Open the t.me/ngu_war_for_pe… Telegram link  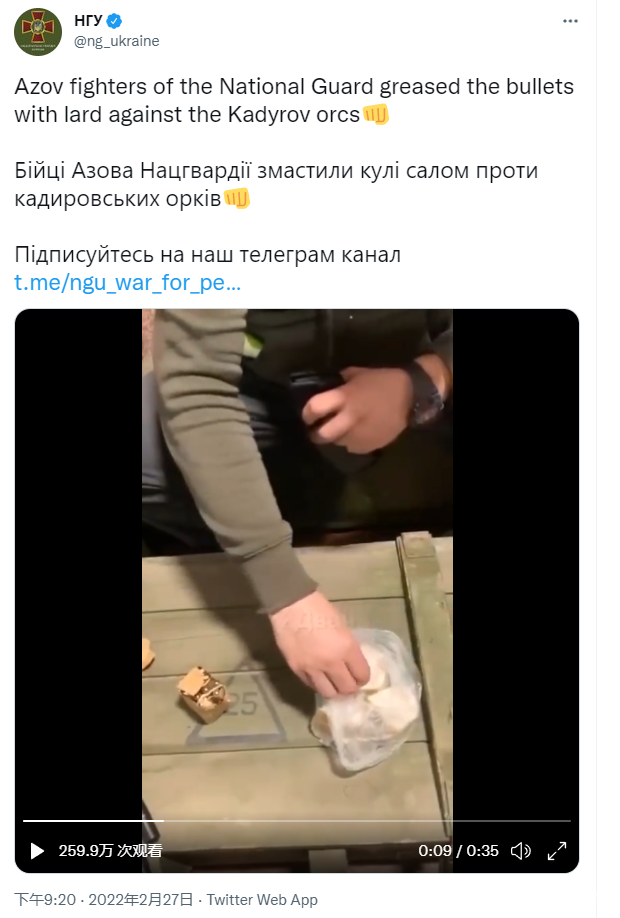tap(128, 283)
